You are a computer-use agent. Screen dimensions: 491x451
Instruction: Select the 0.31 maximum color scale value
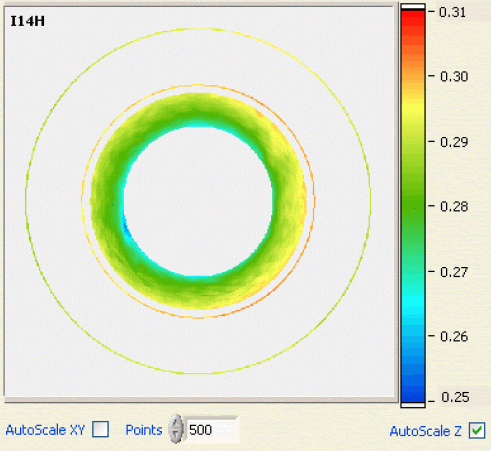pyautogui.click(x=452, y=12)
